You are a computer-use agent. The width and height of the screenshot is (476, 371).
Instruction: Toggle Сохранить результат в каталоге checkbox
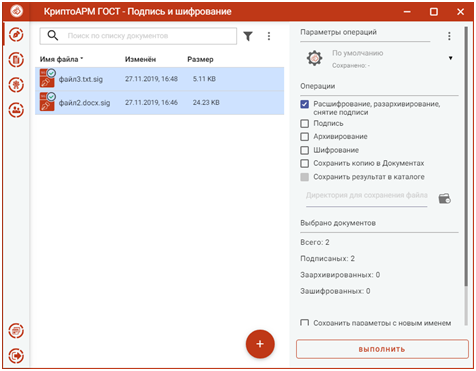pyautogui.click(x=305, y=177)
